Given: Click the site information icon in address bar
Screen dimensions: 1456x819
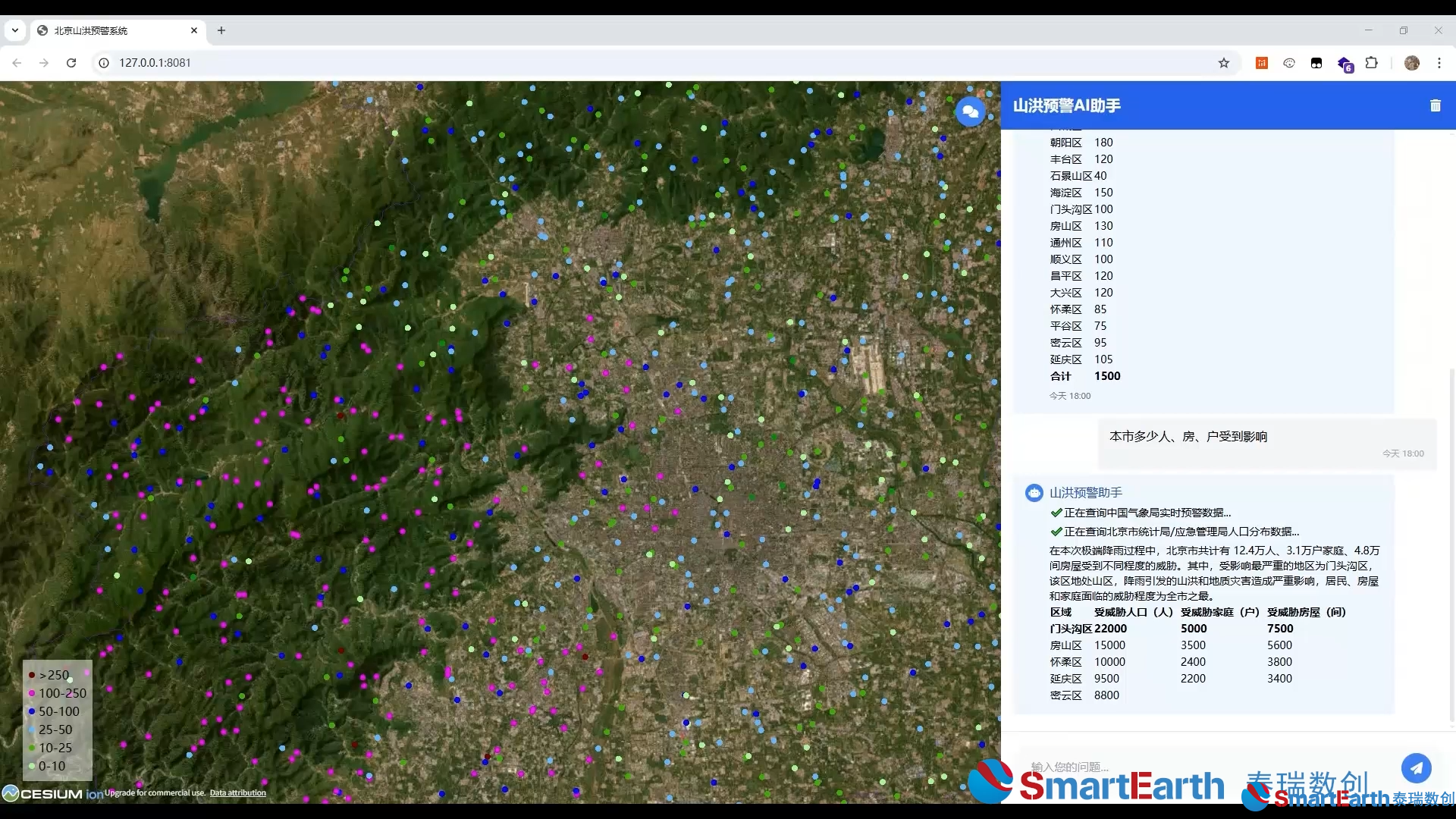Looking at the screenshot, I should 104,63.
